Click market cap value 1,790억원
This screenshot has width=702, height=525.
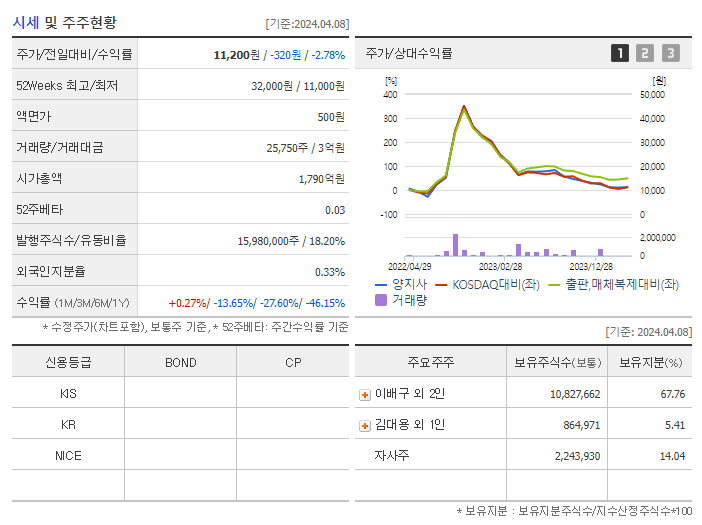click(321, 179)
